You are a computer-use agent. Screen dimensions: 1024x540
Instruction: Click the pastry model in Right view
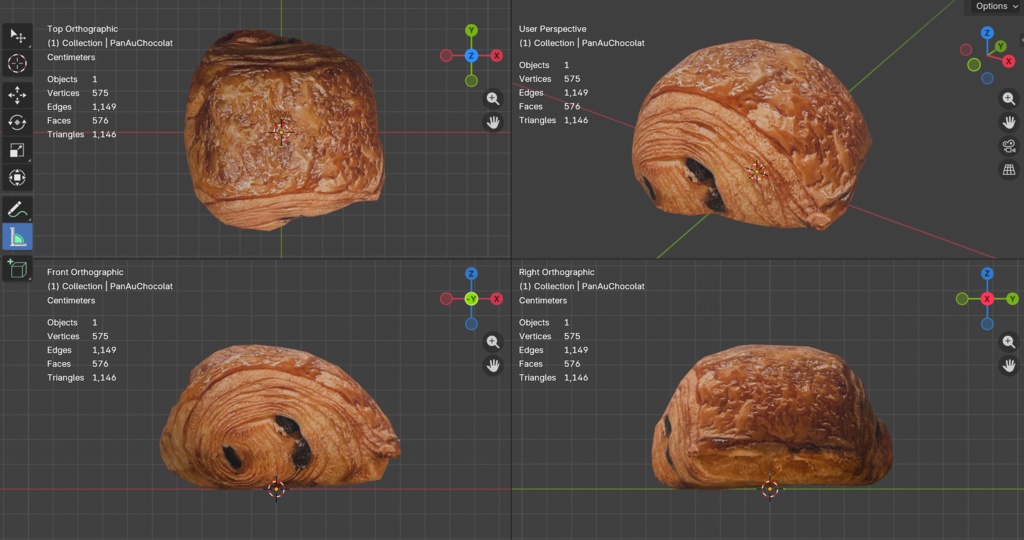772,417
